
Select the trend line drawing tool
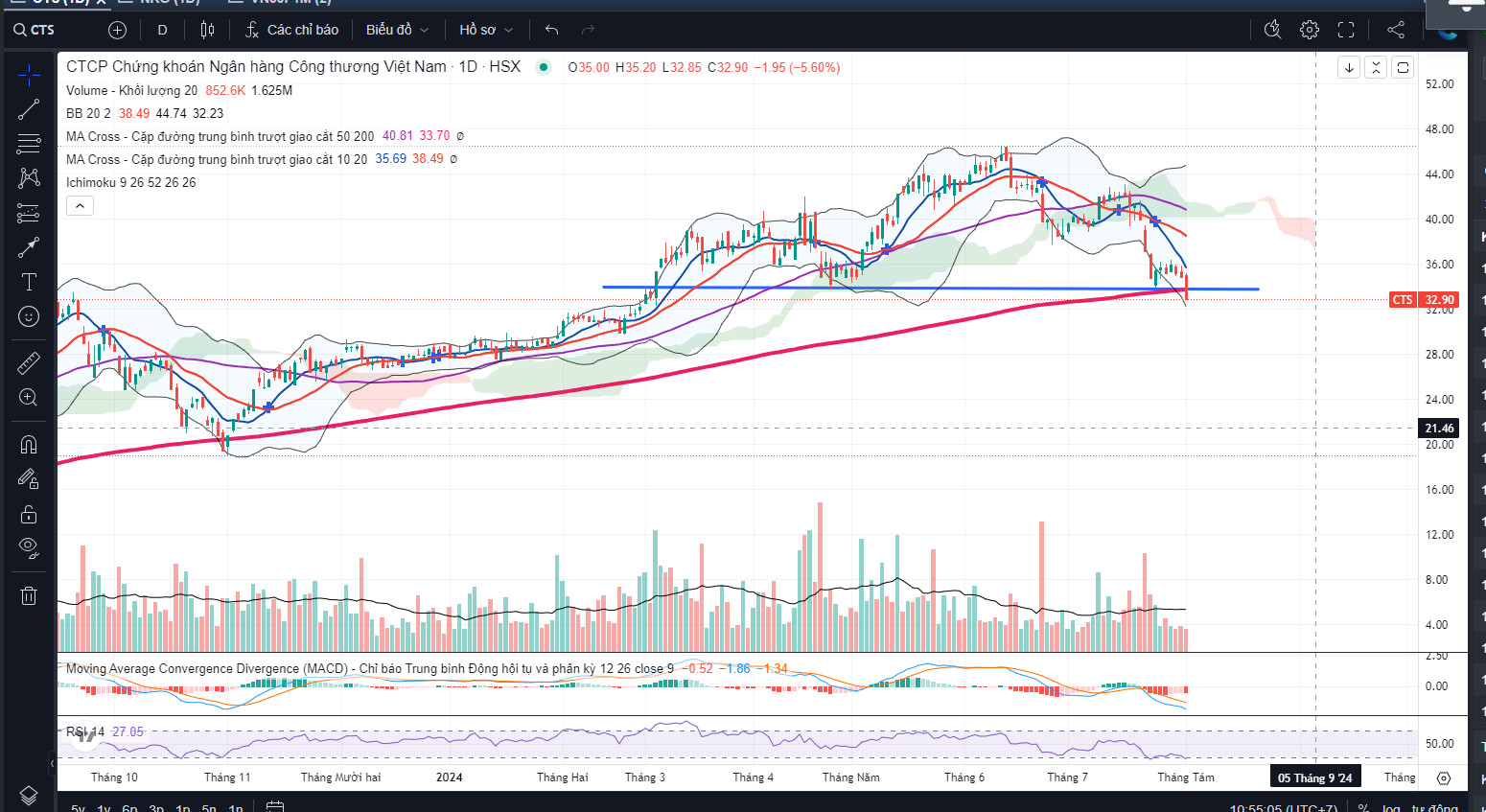click(x=29, y=109)
